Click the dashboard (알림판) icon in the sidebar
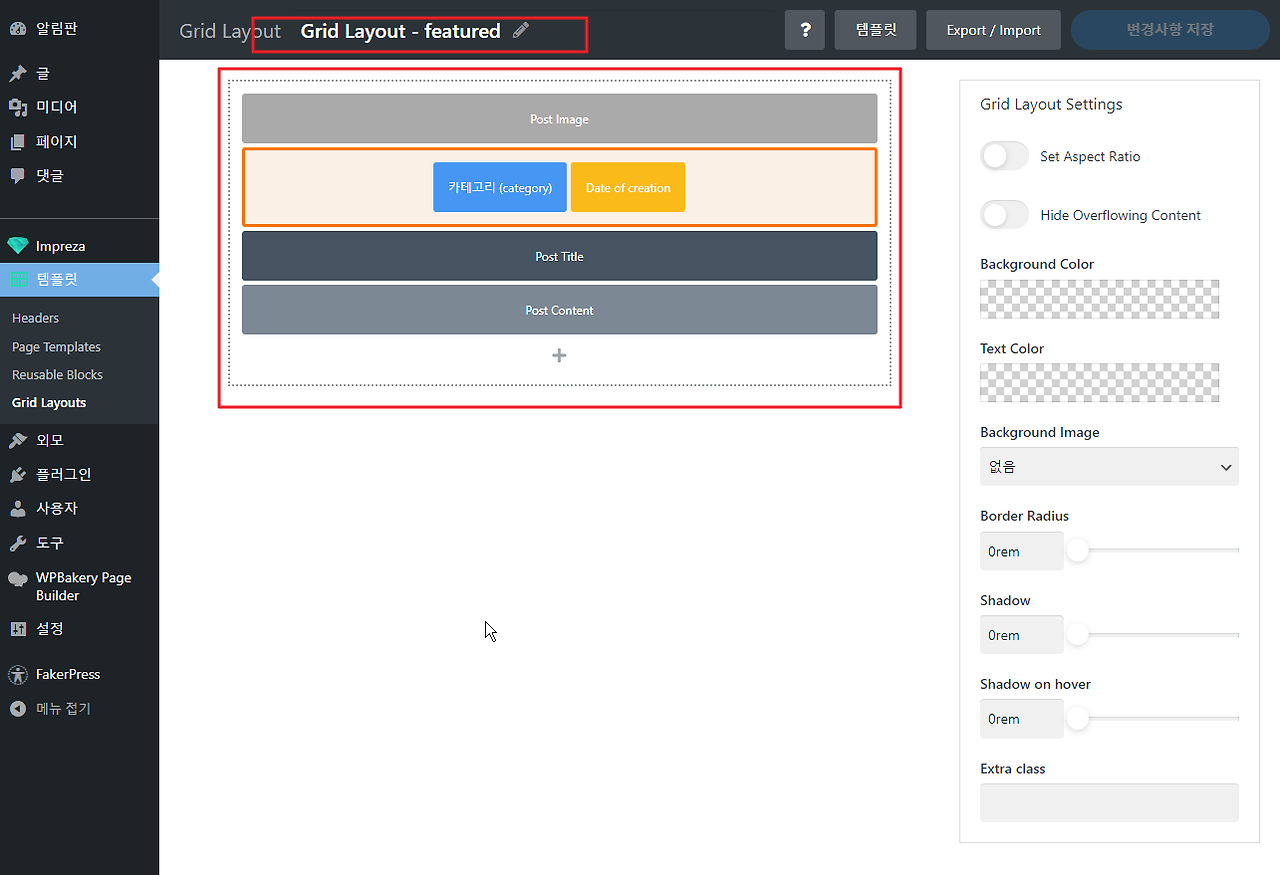 [x=18, y=29]
